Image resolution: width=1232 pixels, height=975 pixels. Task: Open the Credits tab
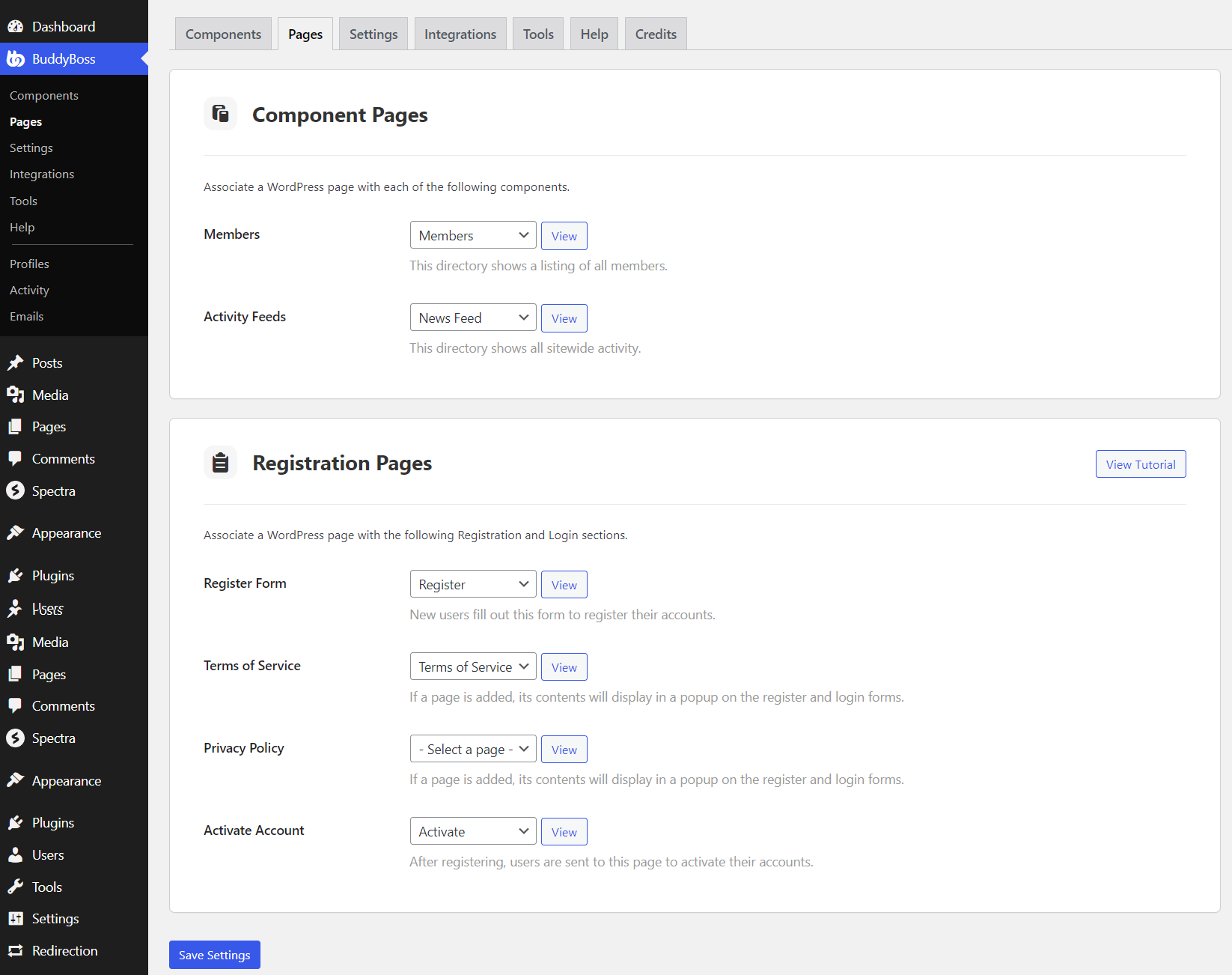(655, 33)
